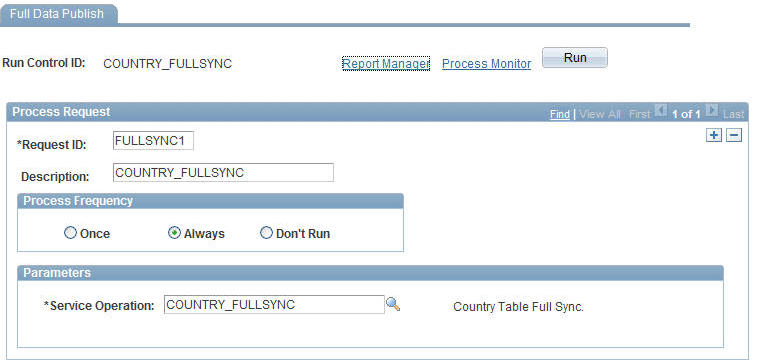
Task: Click the View All link
Action: pyautogui.click(x=600, y=114)
